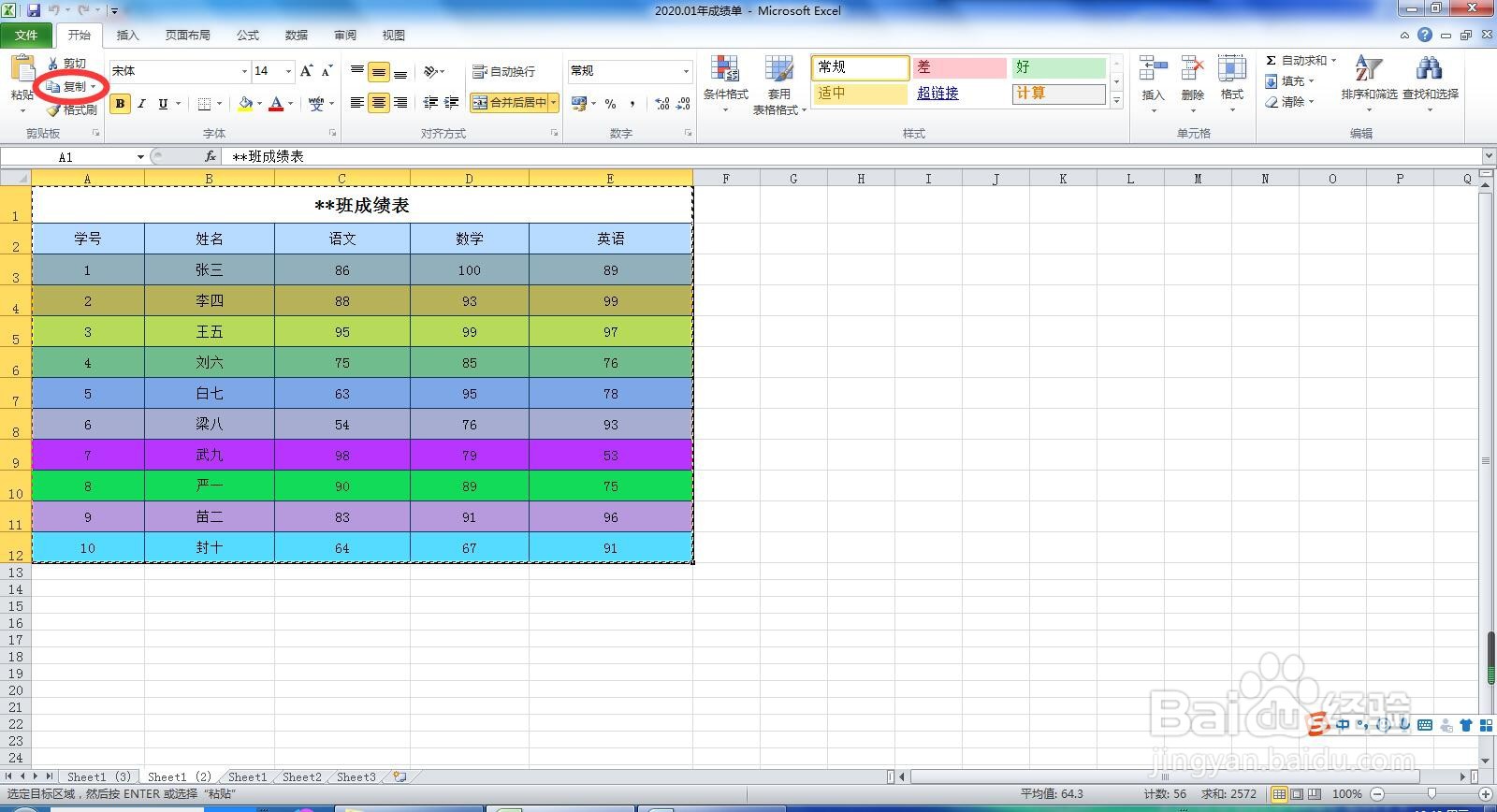
Task: Switch to the Data tab
Action: 297,36
